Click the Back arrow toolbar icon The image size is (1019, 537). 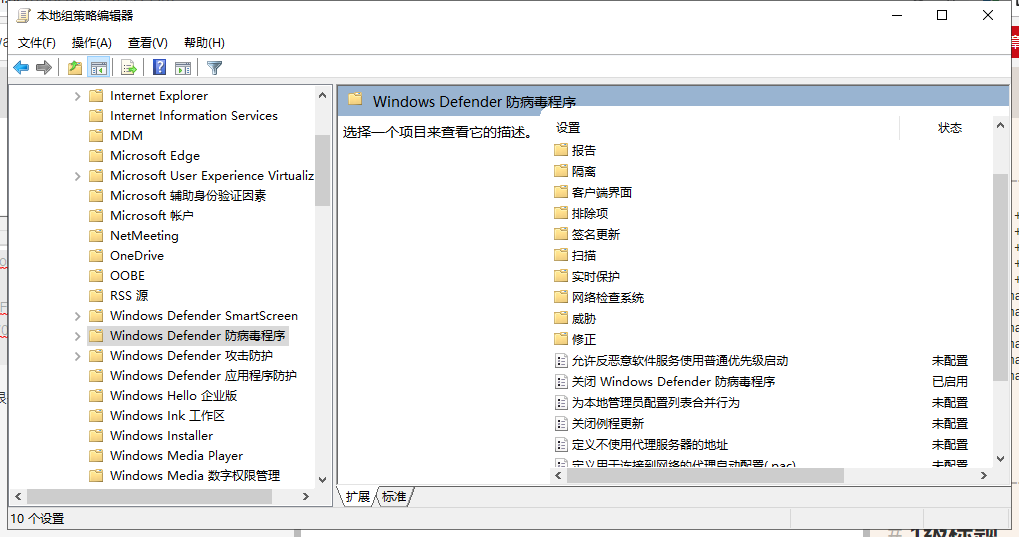21,67
